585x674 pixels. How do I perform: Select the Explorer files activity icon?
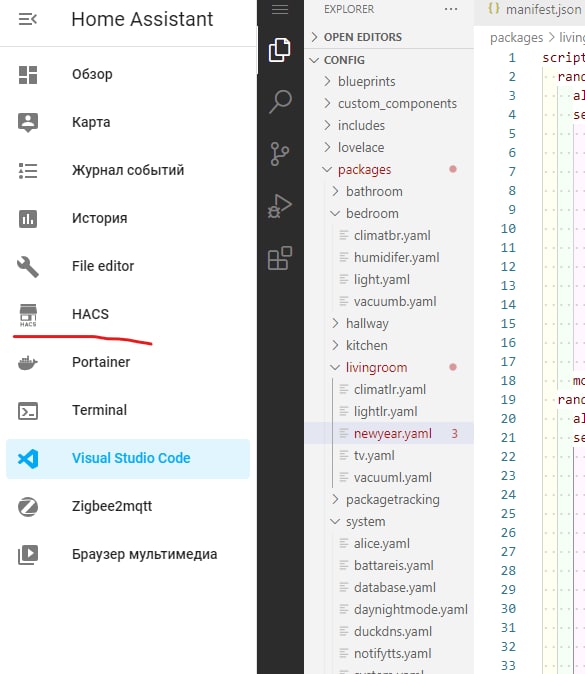coord(280,50)
